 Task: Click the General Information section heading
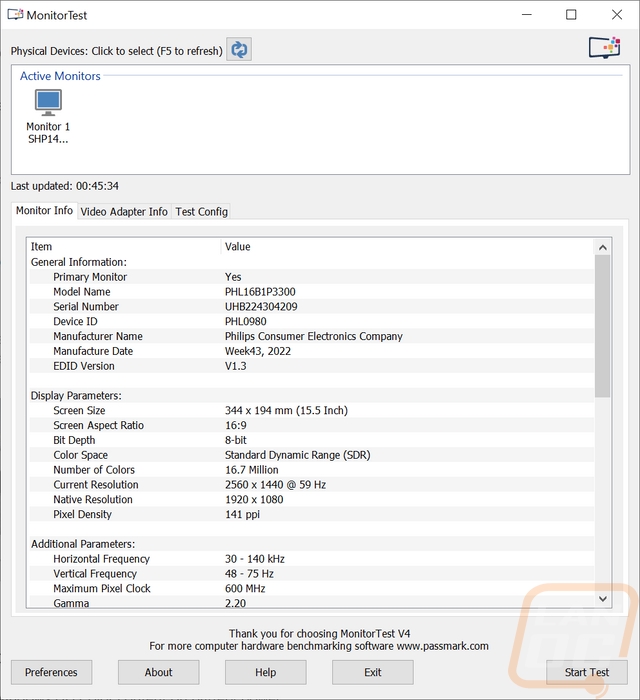coord(79,262)
